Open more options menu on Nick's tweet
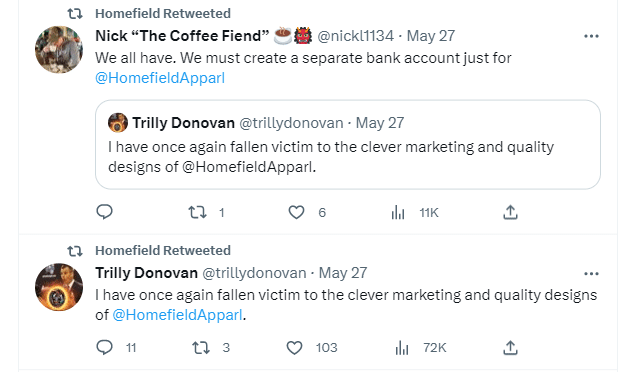This screenshot has width=628, height=372. point(591,36)
